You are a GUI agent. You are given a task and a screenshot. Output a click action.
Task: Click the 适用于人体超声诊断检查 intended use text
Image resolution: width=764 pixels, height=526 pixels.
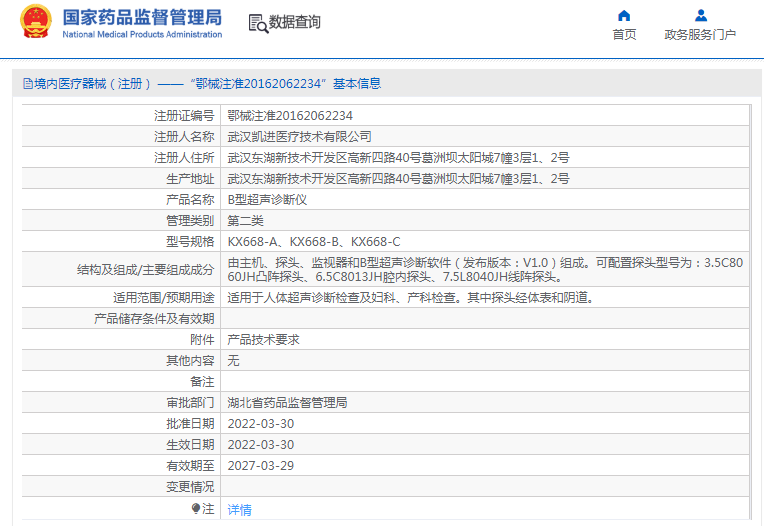(x=410, y=298)
